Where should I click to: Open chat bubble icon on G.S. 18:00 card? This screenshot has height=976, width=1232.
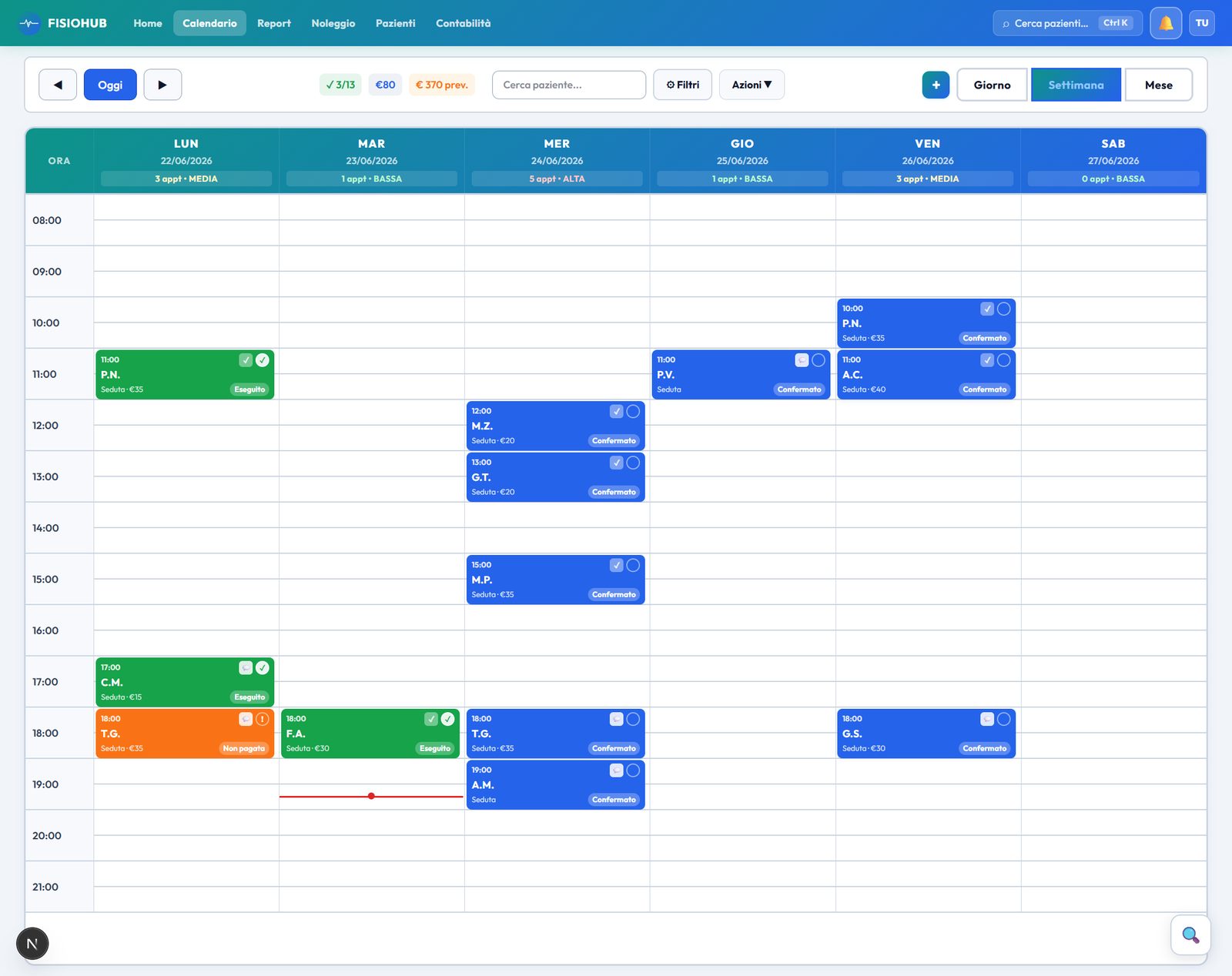click(987, 719)
